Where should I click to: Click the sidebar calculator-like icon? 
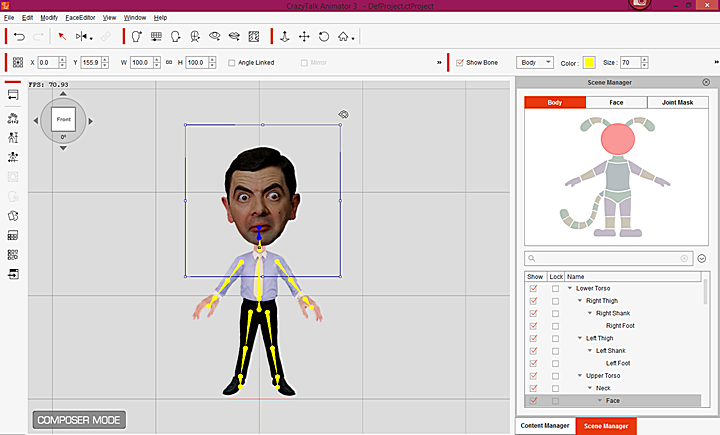pyautogui.click(x=13, y=236)
